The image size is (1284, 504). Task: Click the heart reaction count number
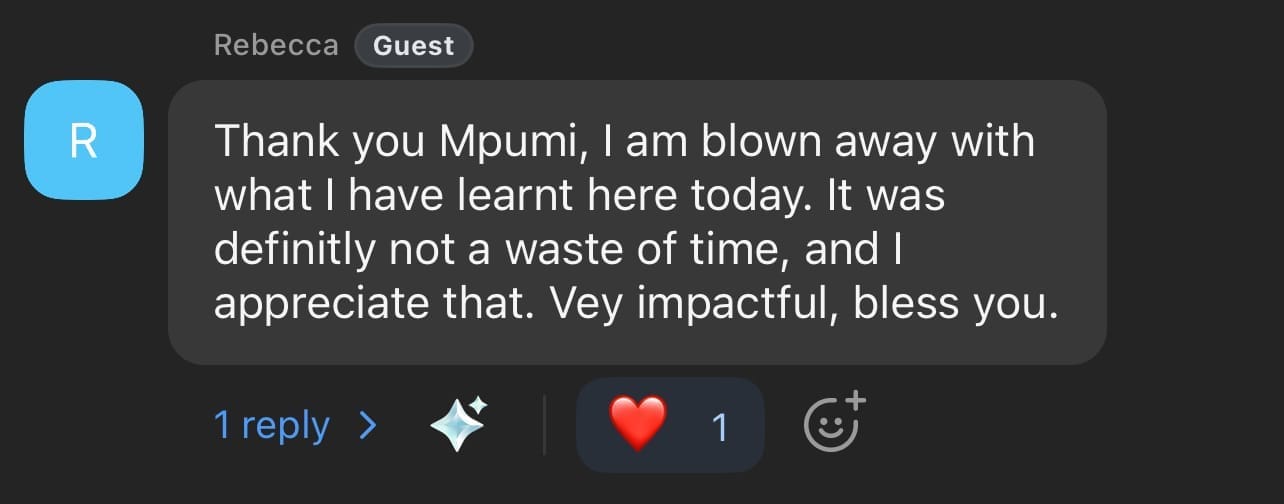[x=719, y=428]
